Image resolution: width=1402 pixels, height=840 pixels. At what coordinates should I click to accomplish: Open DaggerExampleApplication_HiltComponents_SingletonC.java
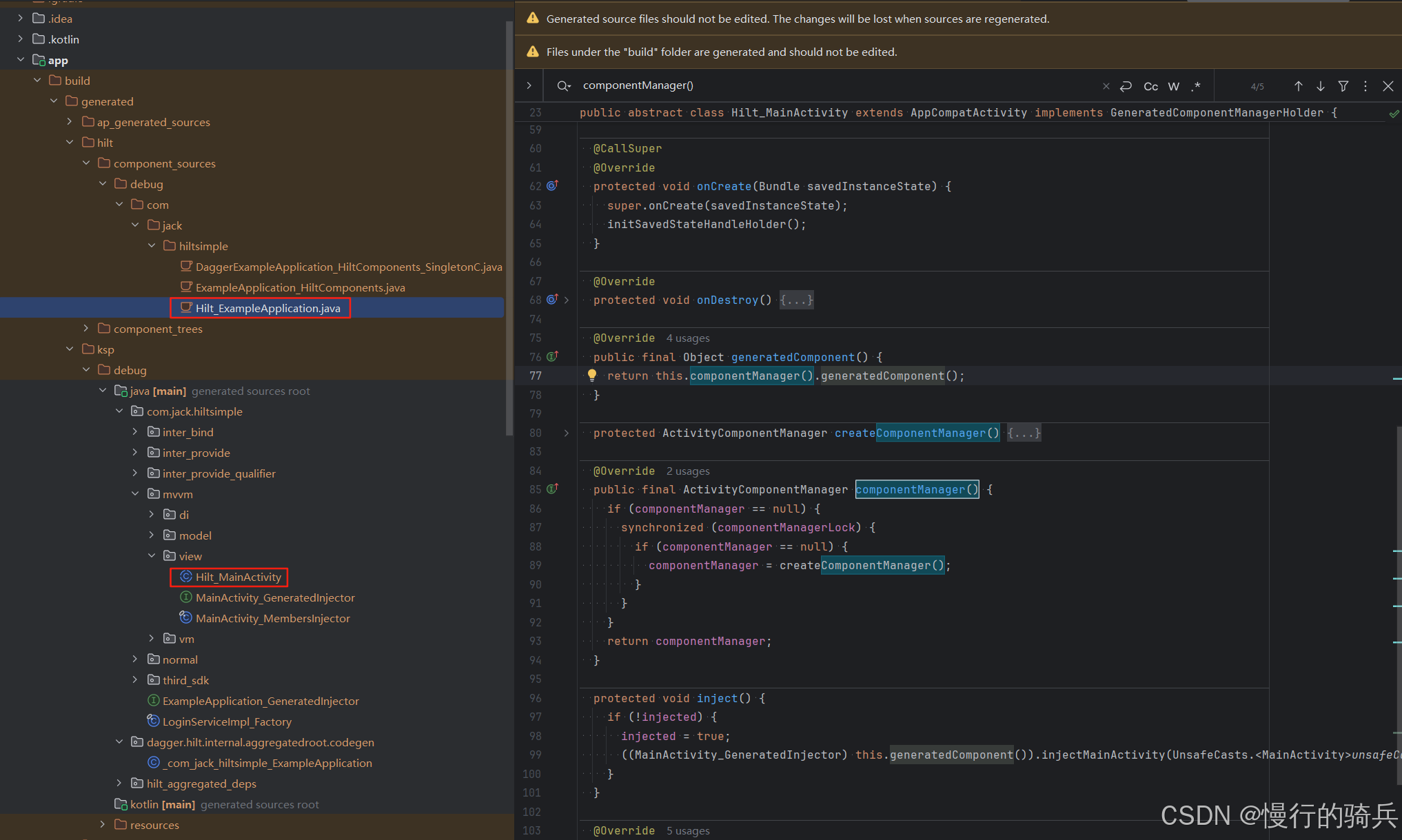(341, 267)
